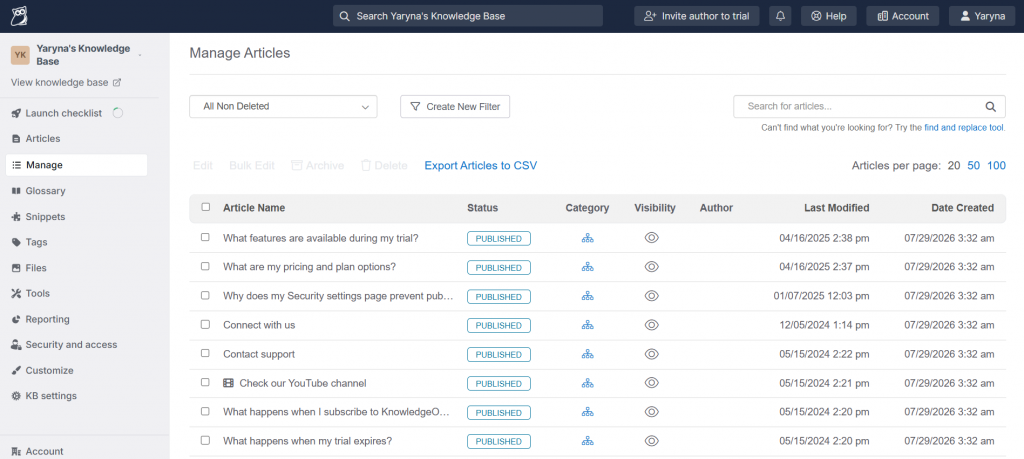1024x459 pixels.
Task: Click the video icon beside Check our YouTube channel
Action: click(x=228, y=383)
